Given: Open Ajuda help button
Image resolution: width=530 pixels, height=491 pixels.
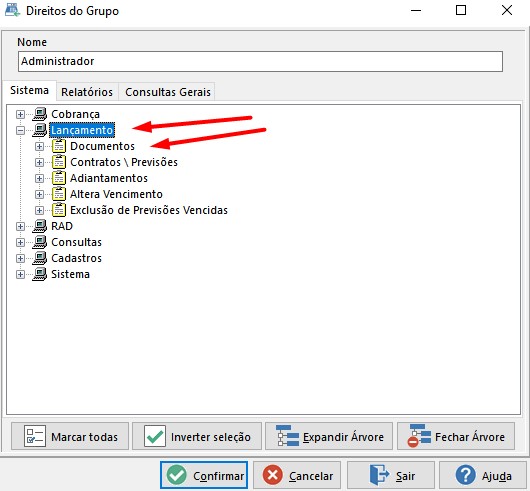Looking at the screenshot, I should [x=483, y=475].
